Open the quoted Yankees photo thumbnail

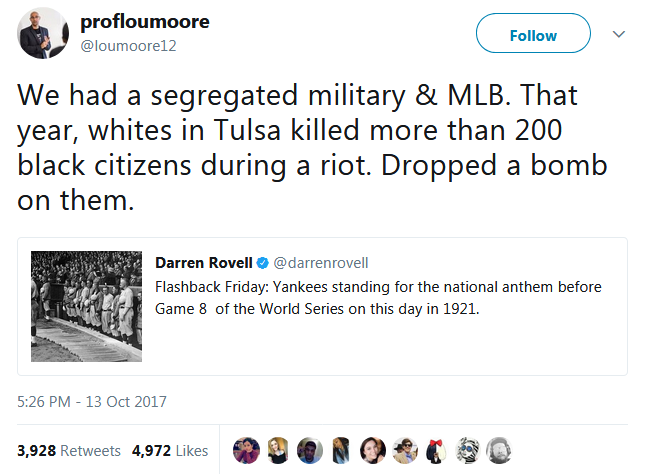[x=86, y=306]
